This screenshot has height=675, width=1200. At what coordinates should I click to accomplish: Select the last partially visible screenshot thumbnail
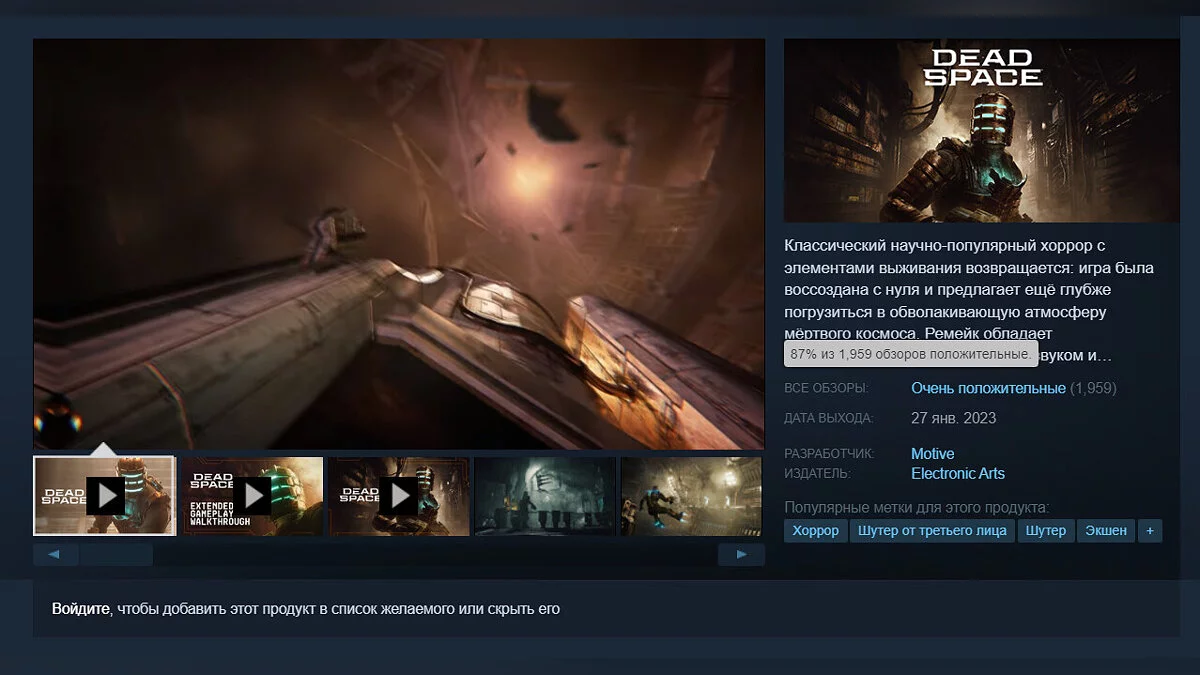pyautogui.click(x=691, y=496)
